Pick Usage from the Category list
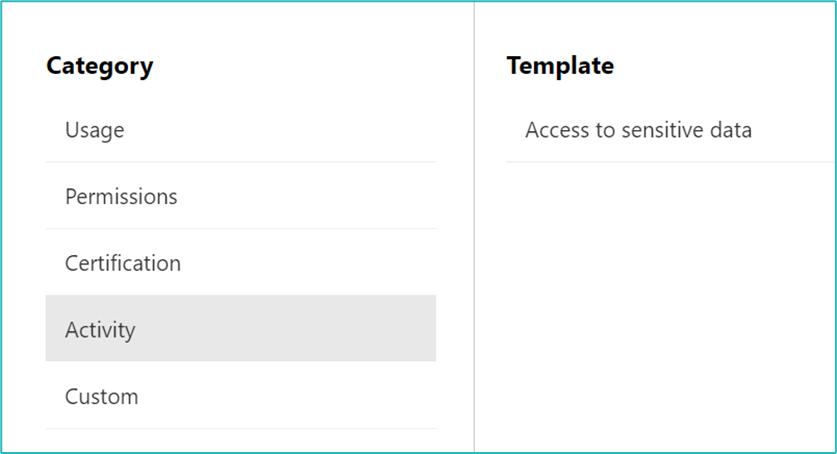Viewport: 837px width, 454px height. click(240, 130)
